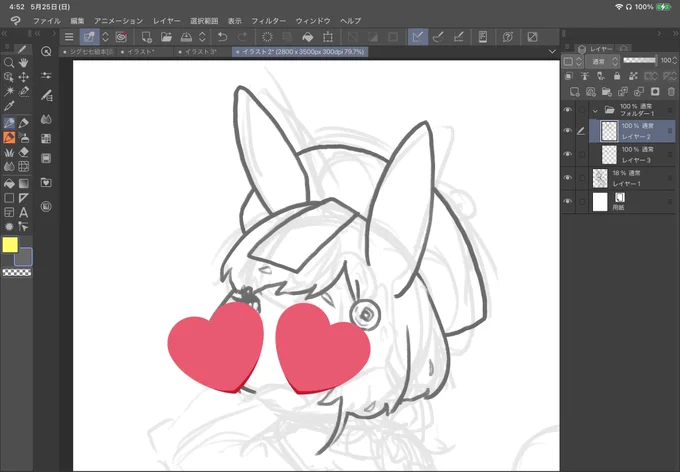This screenshot has width=680, height=472.
Task: Switch to the イラスト3* canvas tab
Action: point(200,52)
